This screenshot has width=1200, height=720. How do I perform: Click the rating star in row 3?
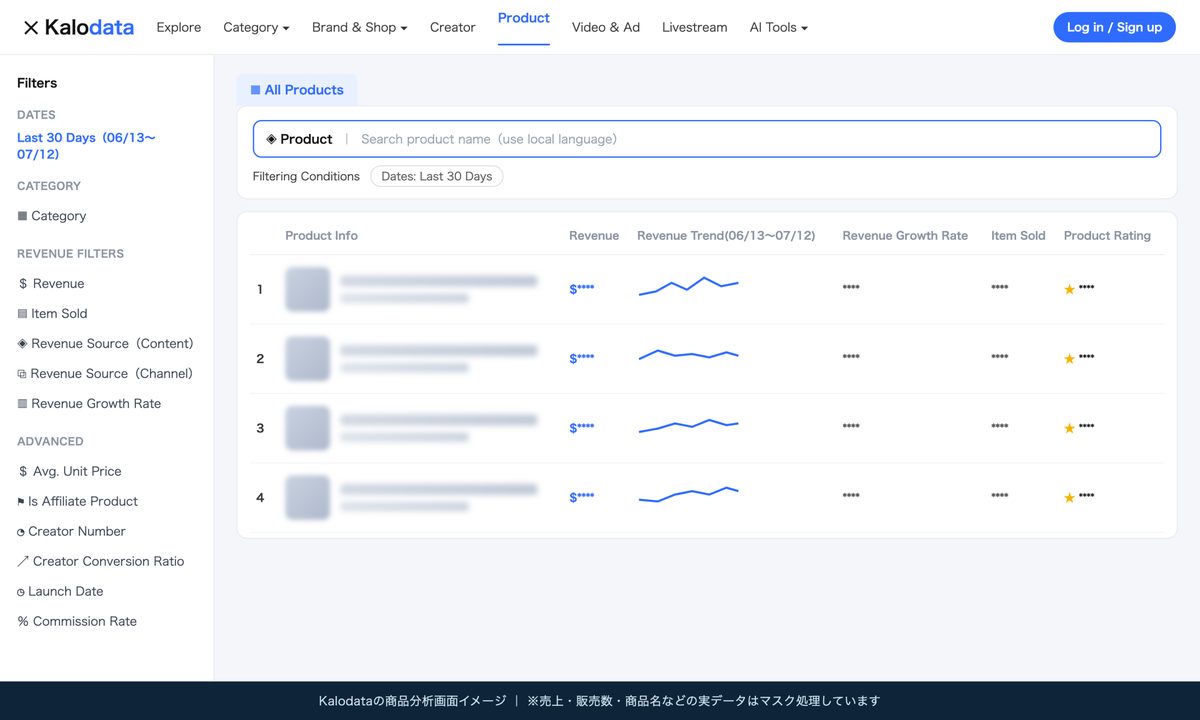click(1069, 428)
